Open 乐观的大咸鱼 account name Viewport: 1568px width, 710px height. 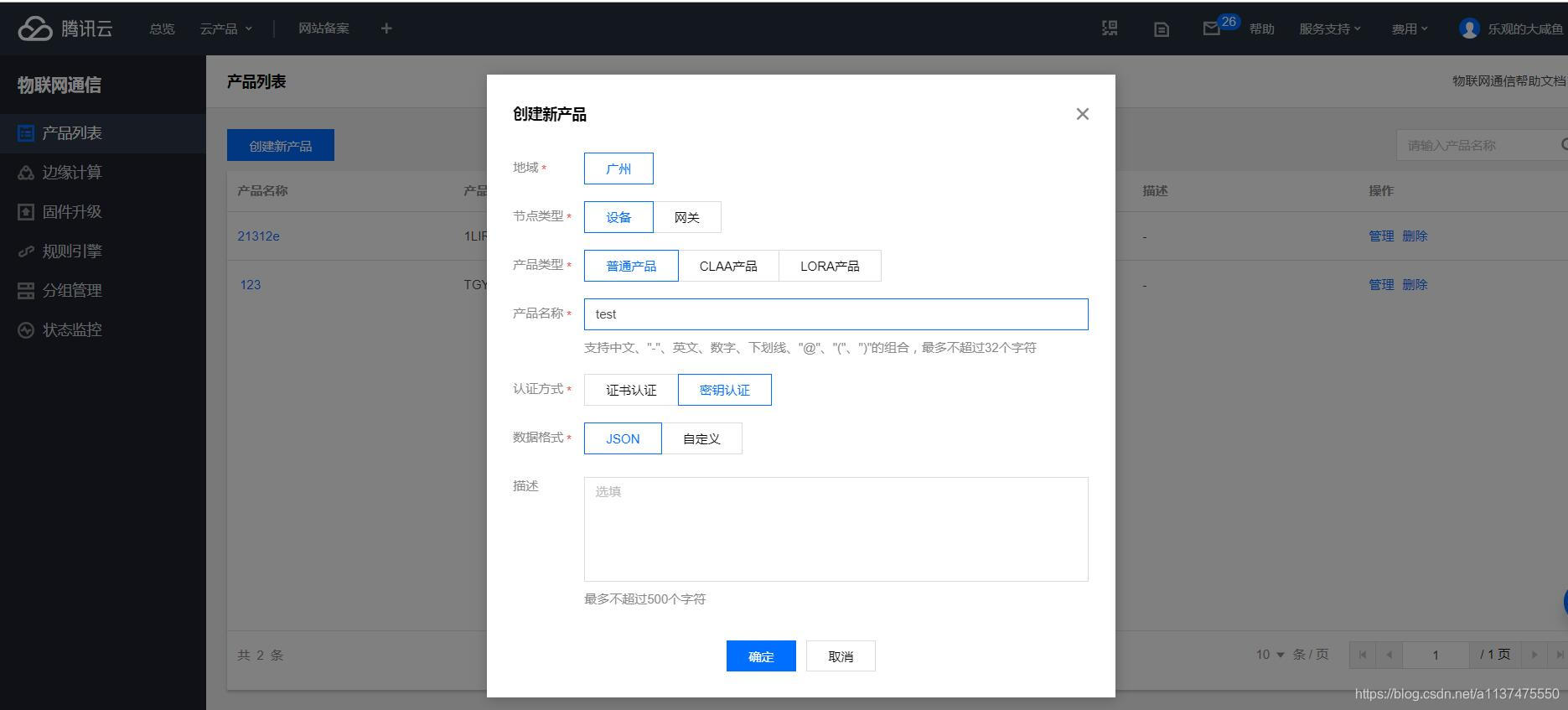[x=1525, y=29]
